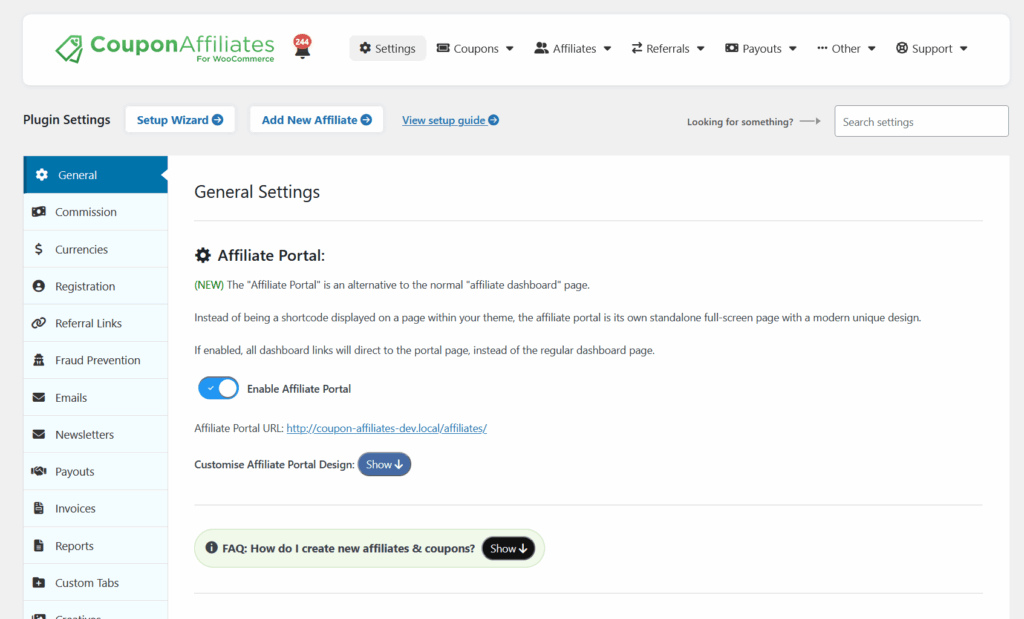Click the Setup Wizard button

(180, 120)
